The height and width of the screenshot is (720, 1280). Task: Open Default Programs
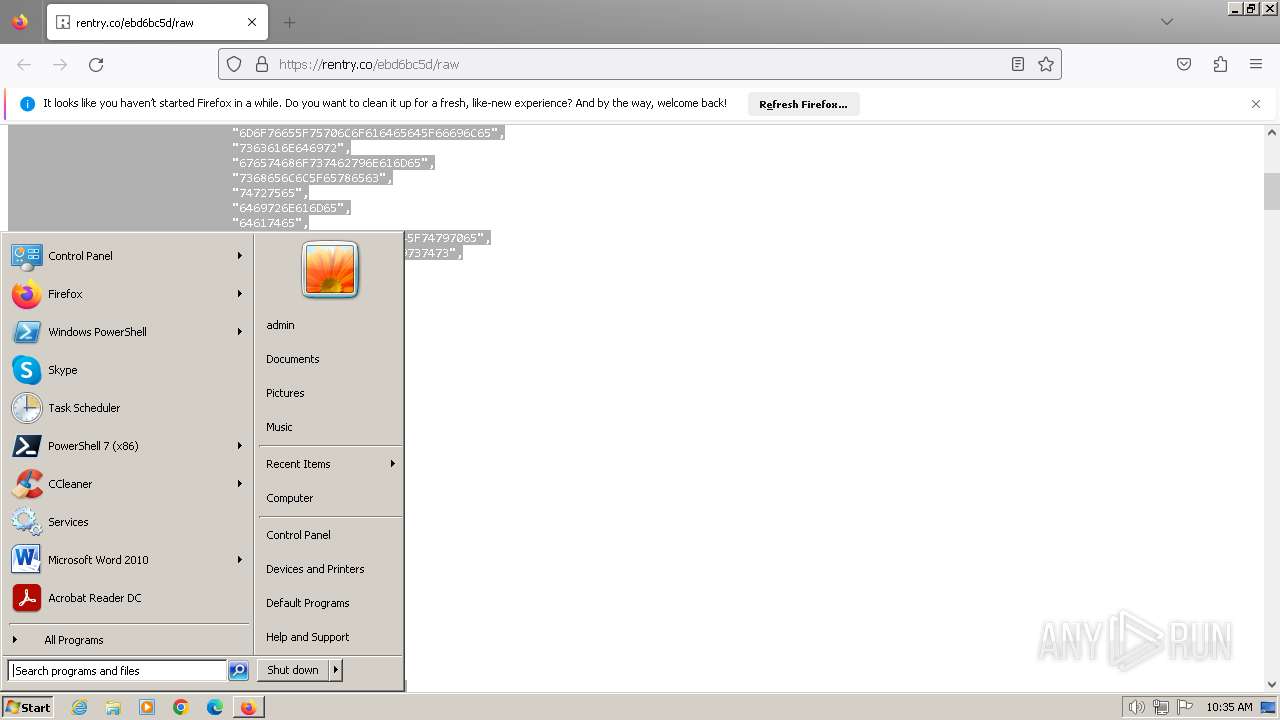pos(308,603)
